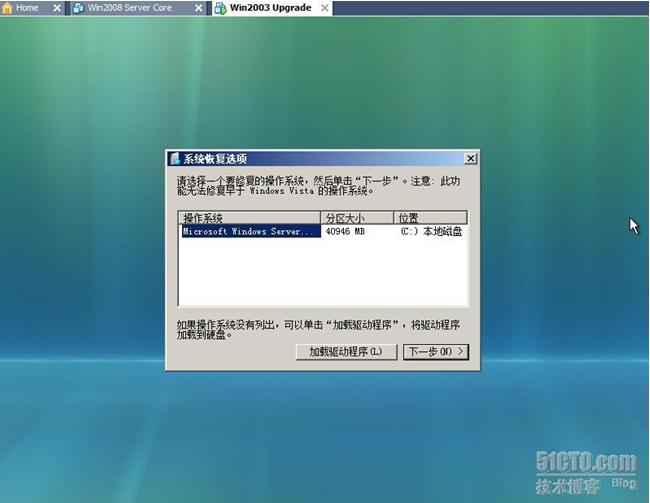The height and width of the screenshot is (503, 650).
Task: Close the Win2008 Server Core tab
Action: point(197,8)
